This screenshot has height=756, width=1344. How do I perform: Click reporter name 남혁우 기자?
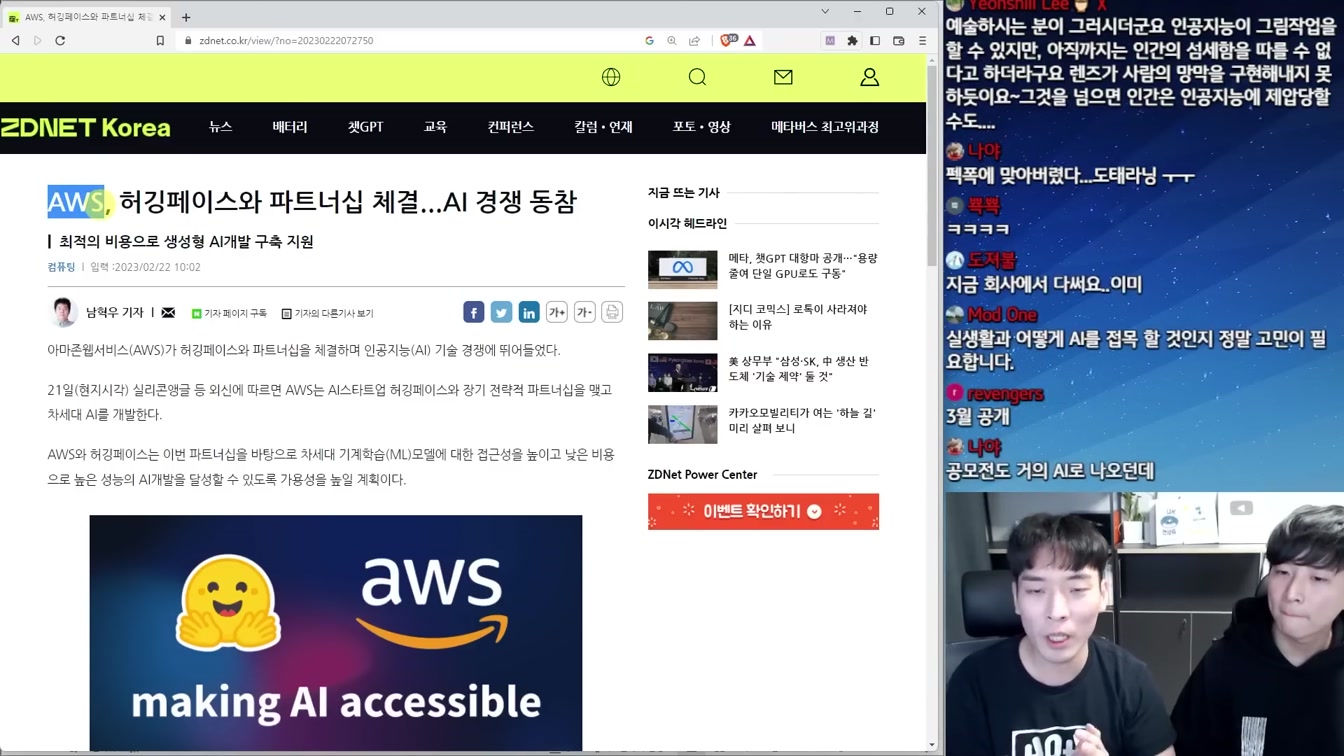click(115, 313)
